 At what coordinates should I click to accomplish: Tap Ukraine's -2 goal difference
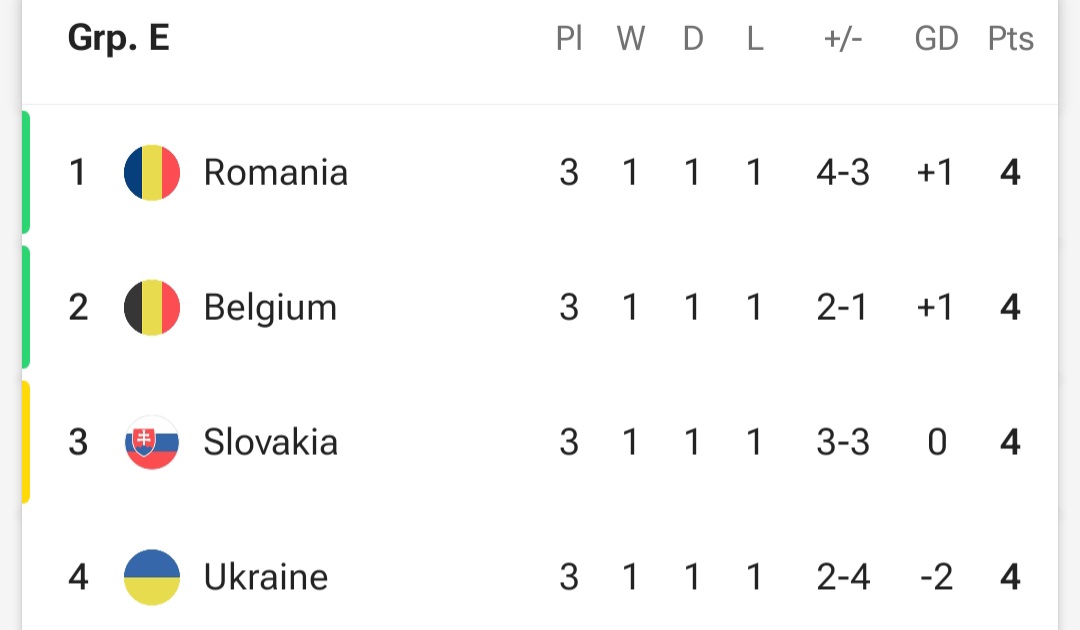[x=937, y=577]
